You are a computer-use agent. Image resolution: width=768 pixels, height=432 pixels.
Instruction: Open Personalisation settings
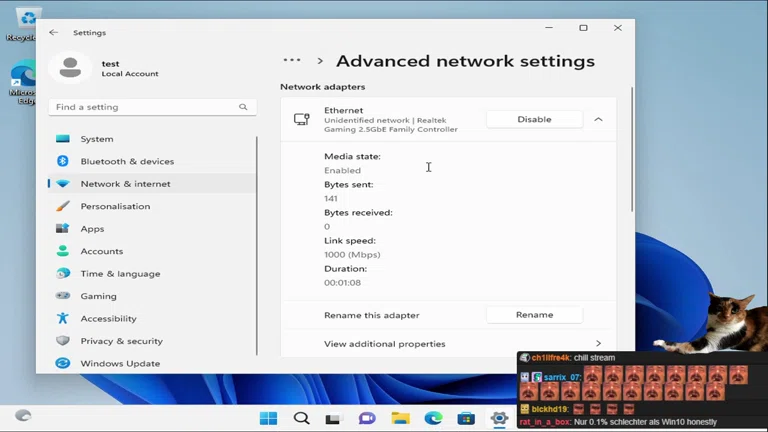(115, 206)
